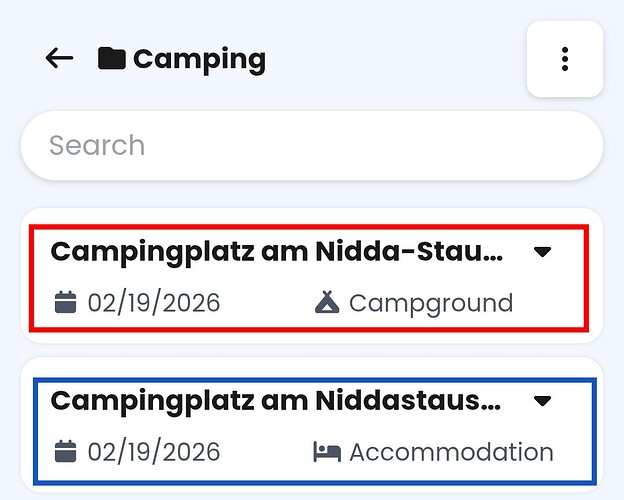624x500 pixels.
Task: Click the Camping collection title
Action: pyautogui.click(x=199, y=59)
